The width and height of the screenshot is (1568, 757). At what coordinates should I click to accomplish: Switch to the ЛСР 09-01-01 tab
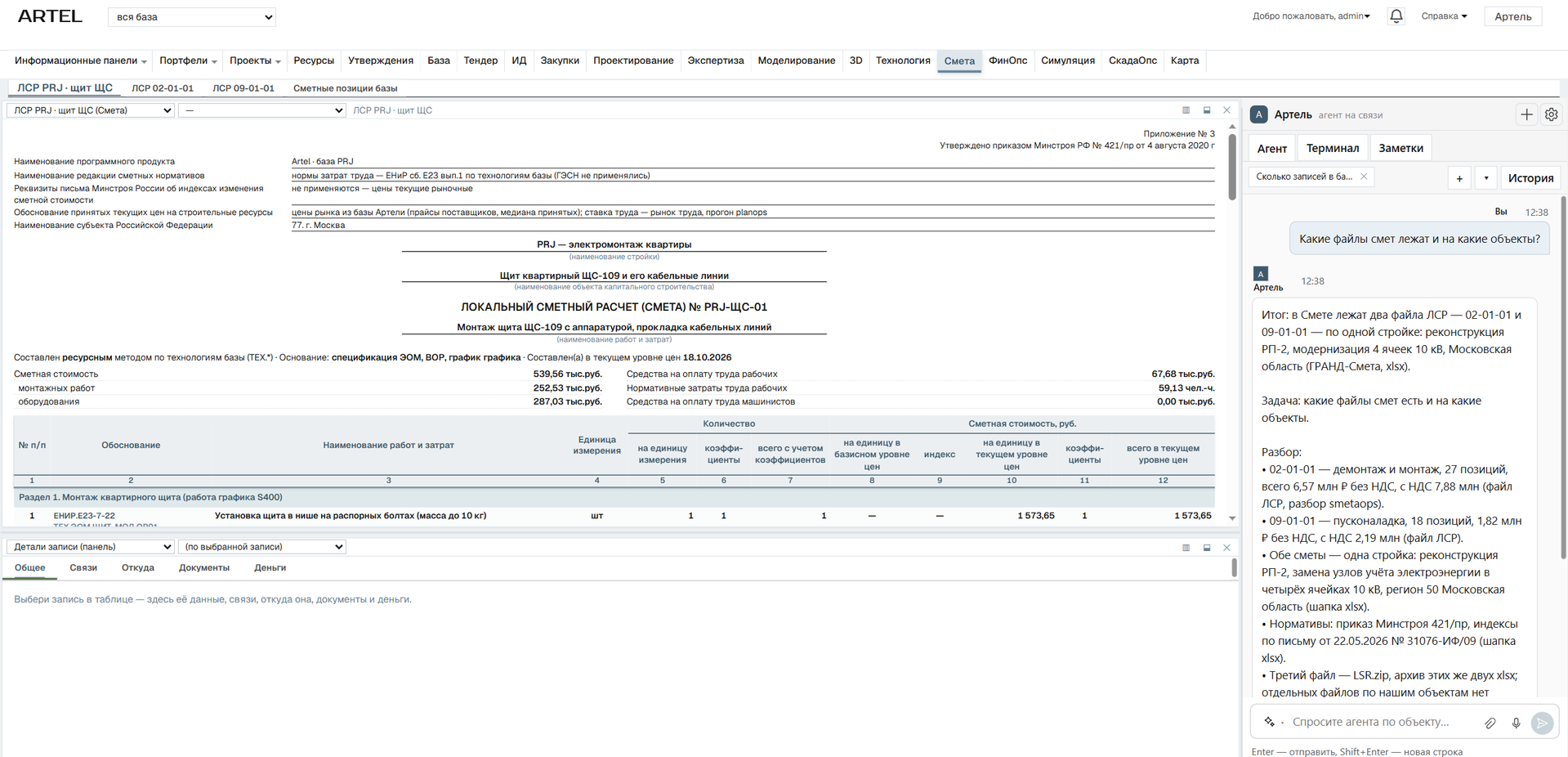tap(243, 88)
